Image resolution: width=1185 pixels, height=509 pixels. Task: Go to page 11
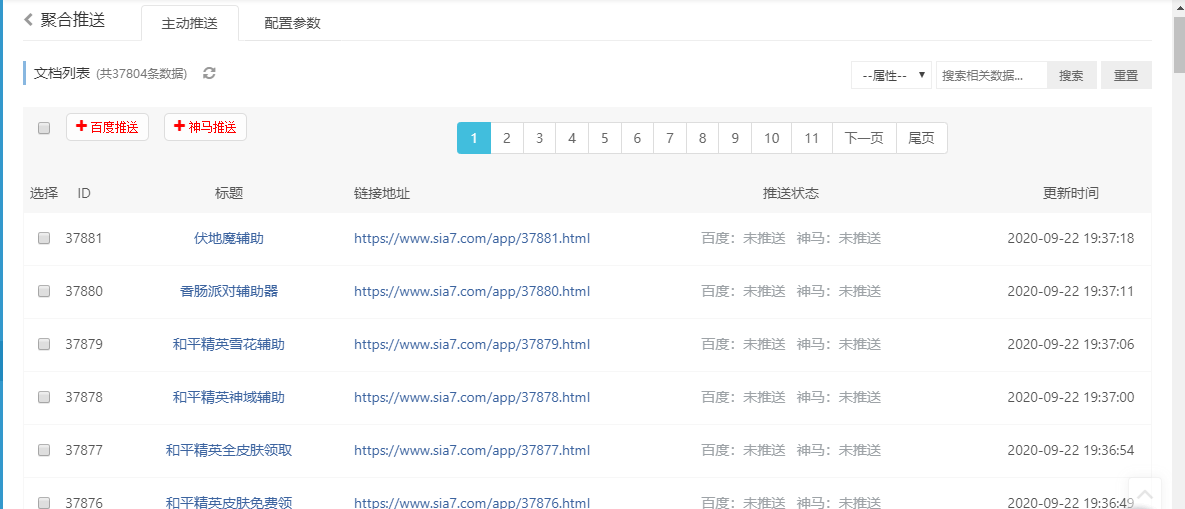tap(812, 138)
